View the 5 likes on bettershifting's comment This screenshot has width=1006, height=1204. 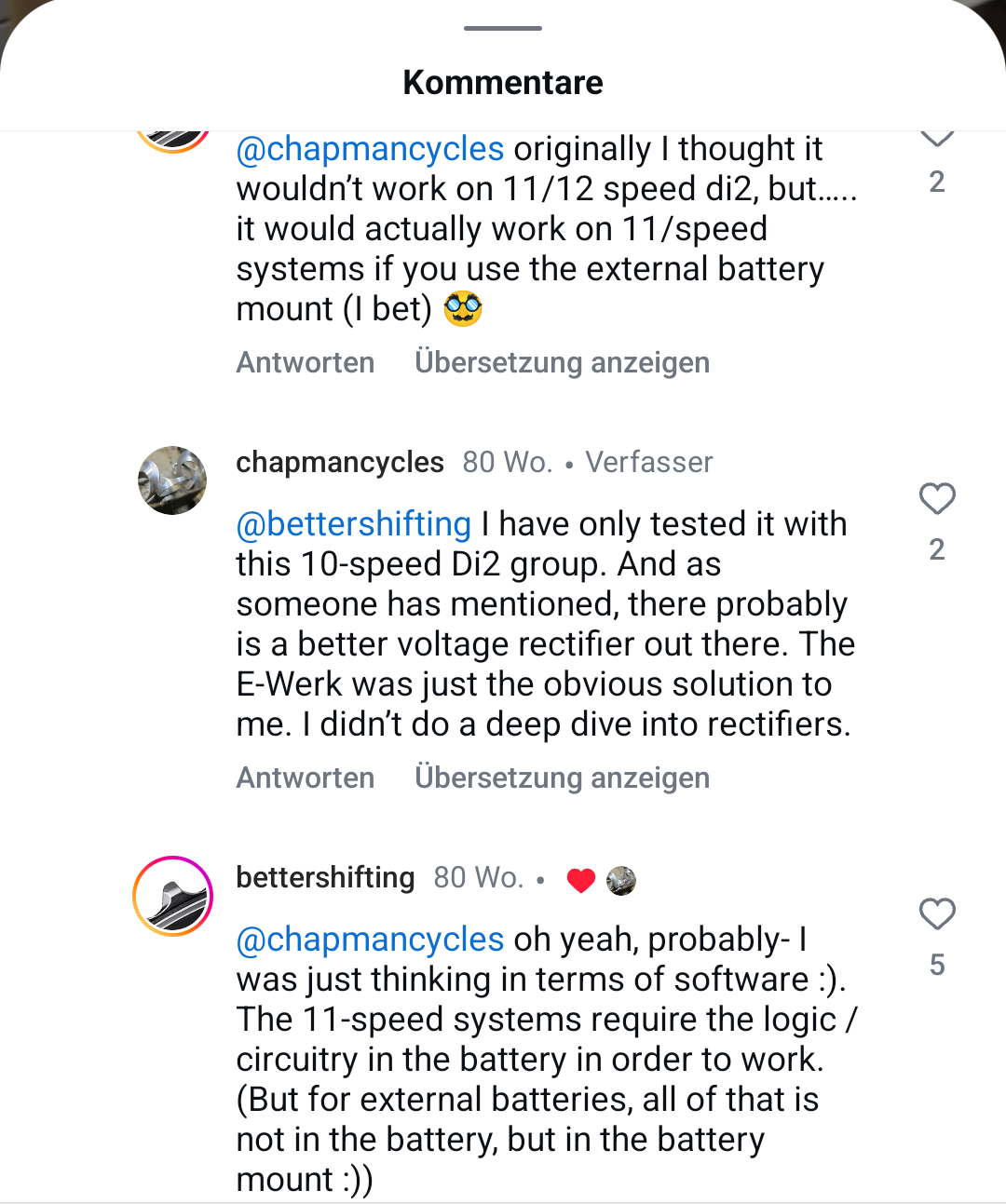pos(937,965)
